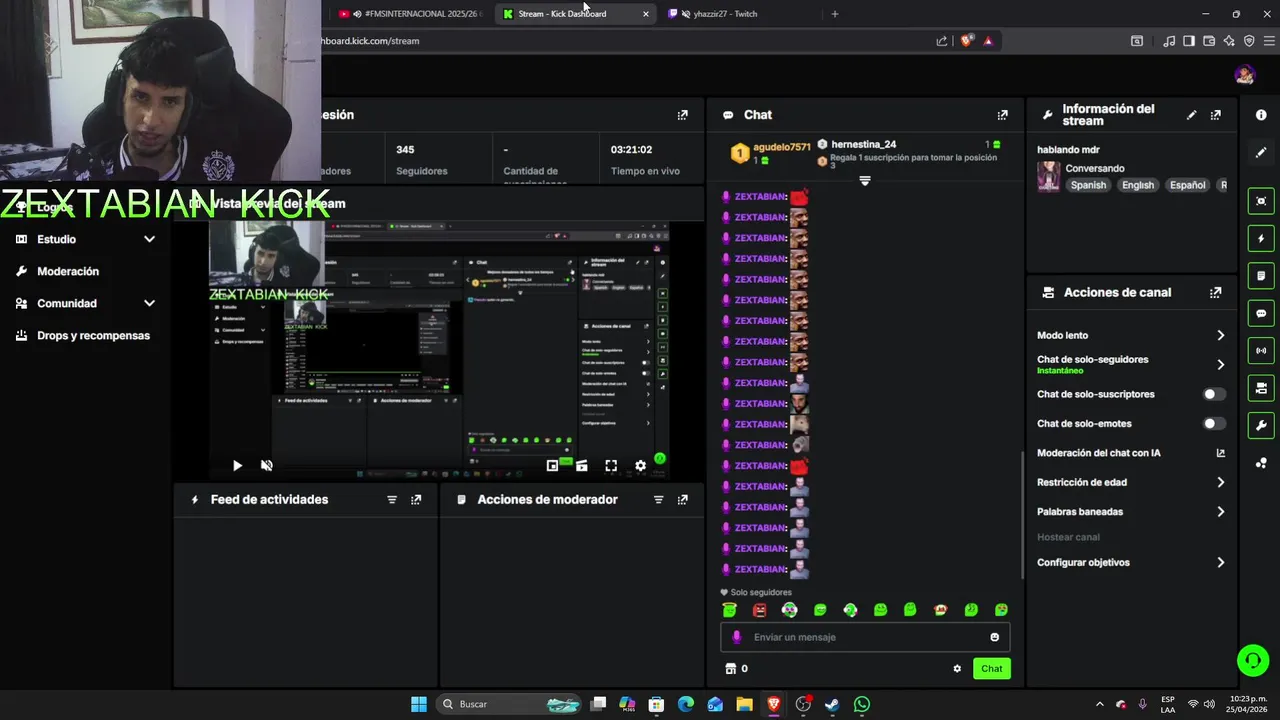Click the Español language tag

point(1188,185)
